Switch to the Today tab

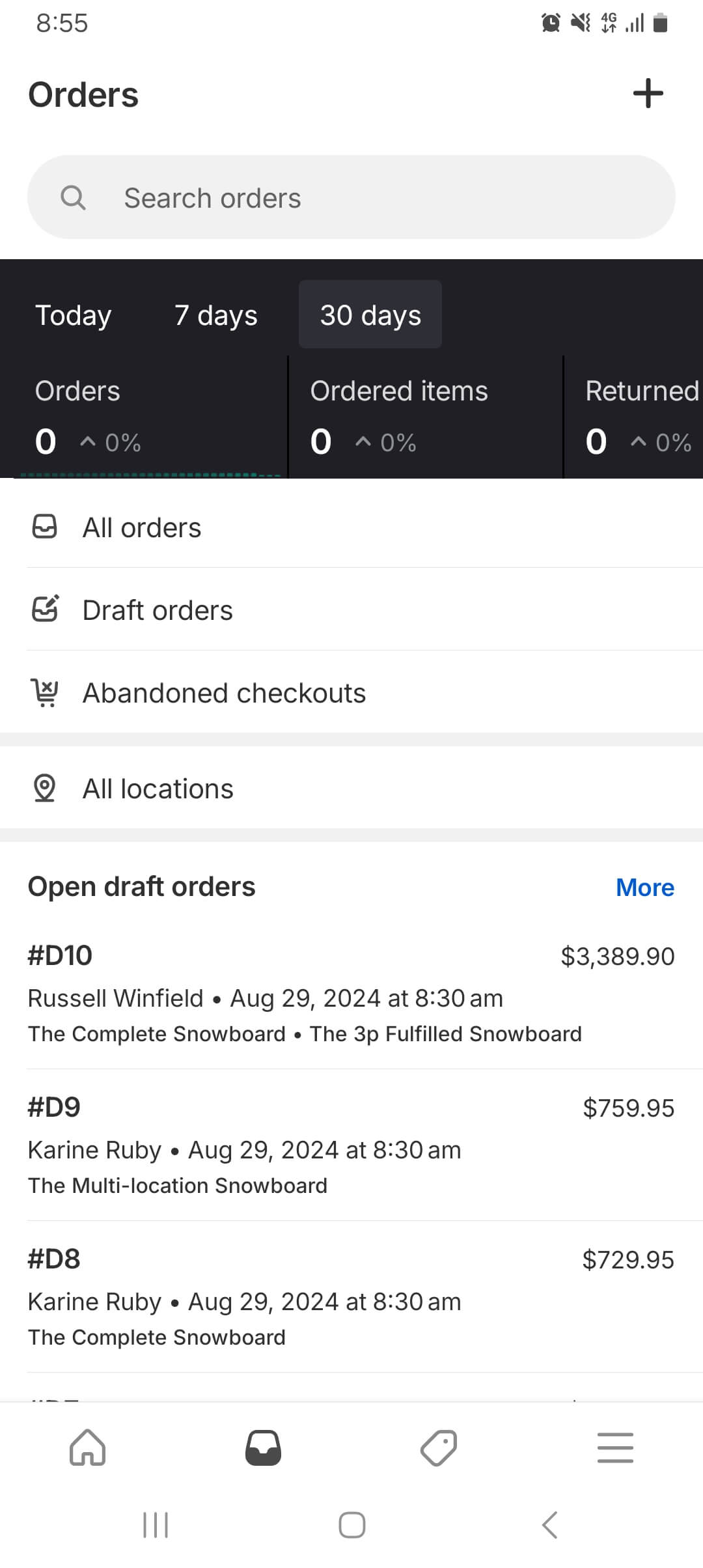(74, 315)
